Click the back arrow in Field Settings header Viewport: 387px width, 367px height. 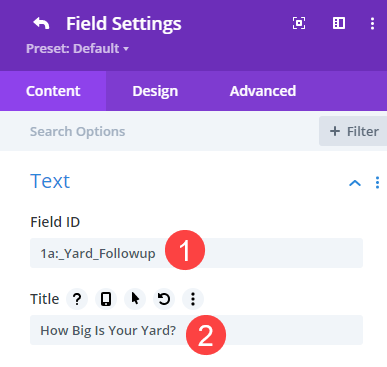point(41,24)
